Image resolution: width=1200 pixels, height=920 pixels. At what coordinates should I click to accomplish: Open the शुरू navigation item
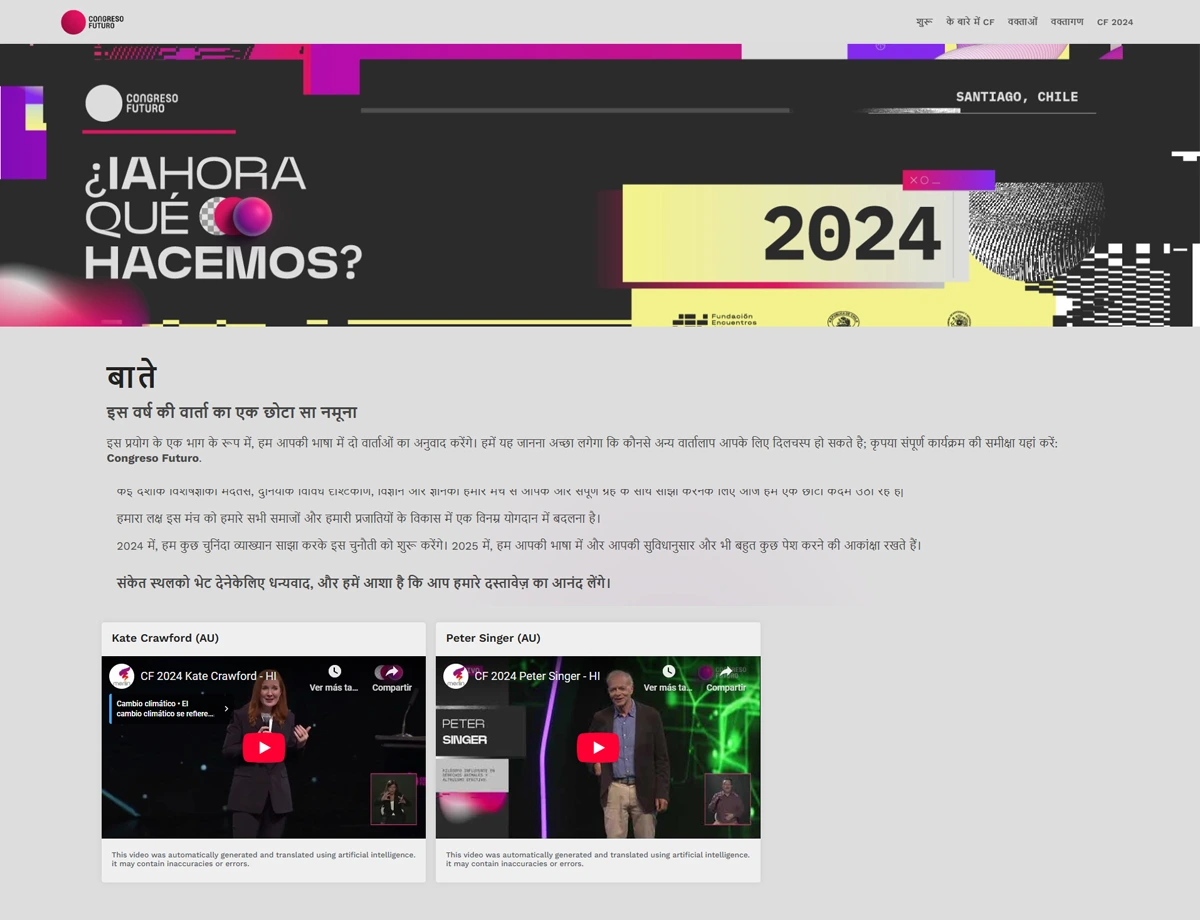pos(924,22)
